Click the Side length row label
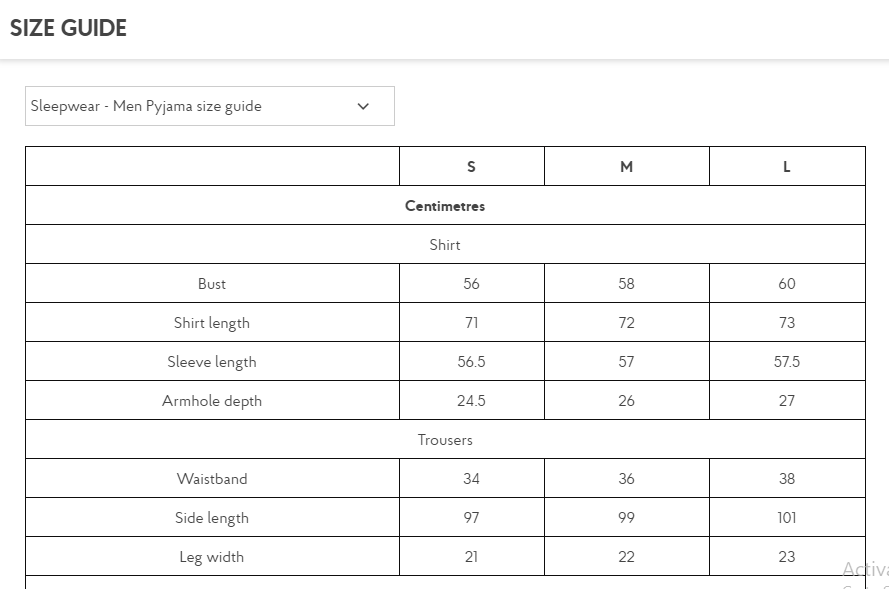This screenshot has width=889, height=589. (212, 518)
